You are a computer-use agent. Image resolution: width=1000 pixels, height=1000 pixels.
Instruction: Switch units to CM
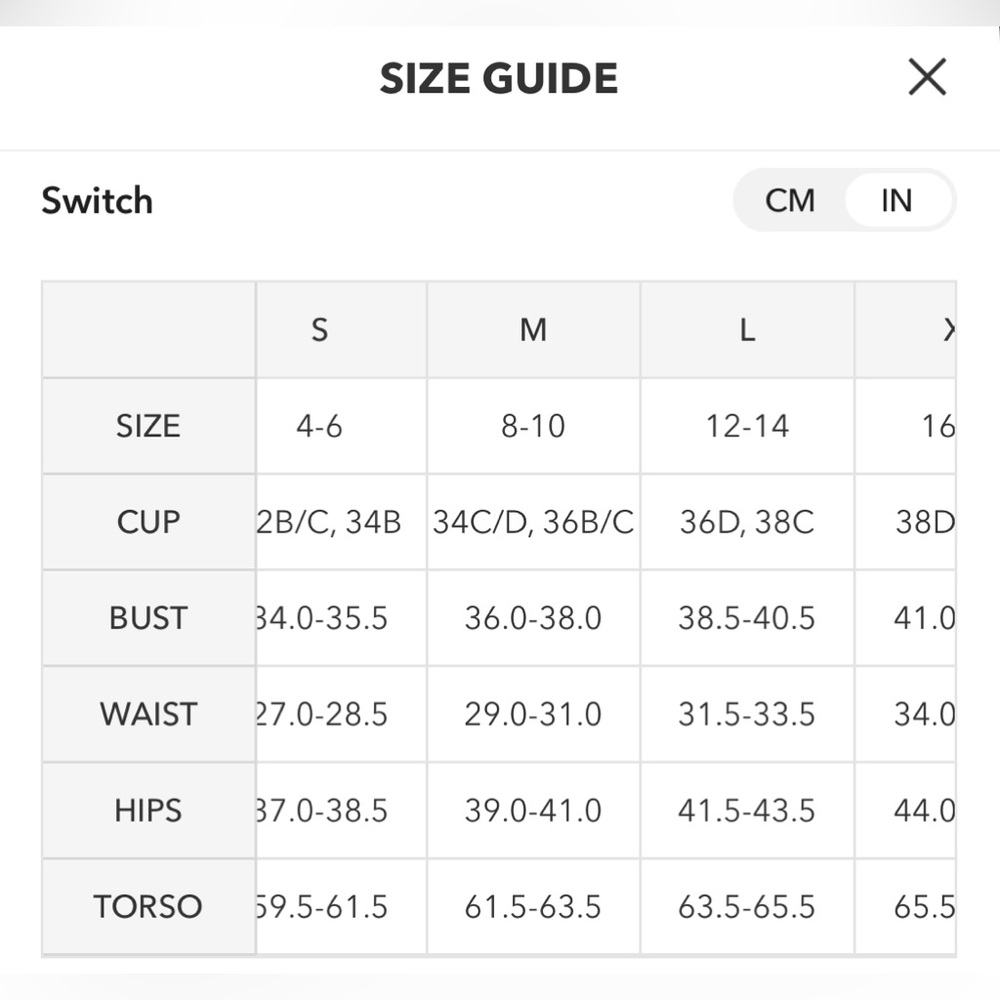(790, 200)
